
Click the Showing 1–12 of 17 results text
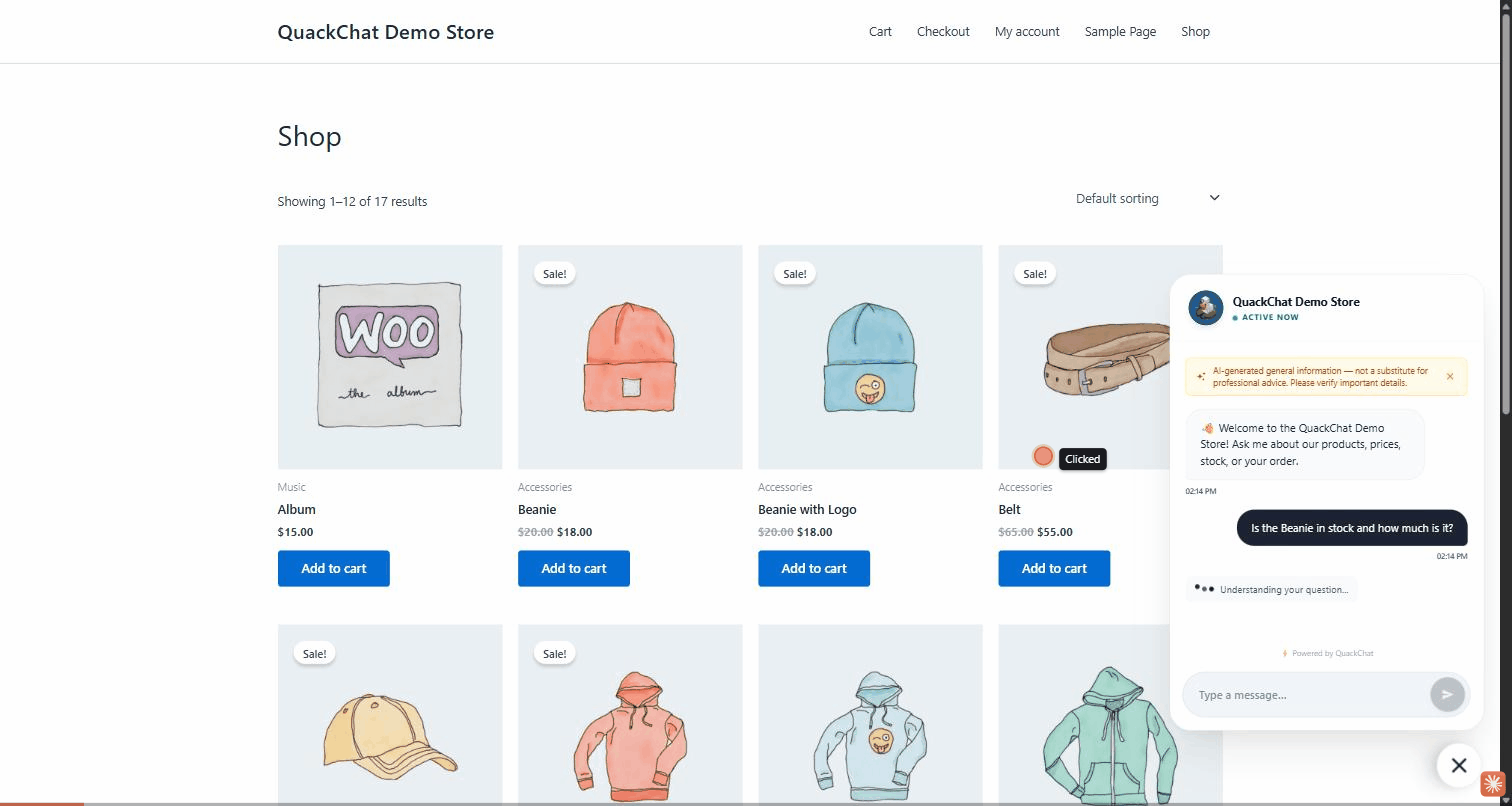pos(352,201)
